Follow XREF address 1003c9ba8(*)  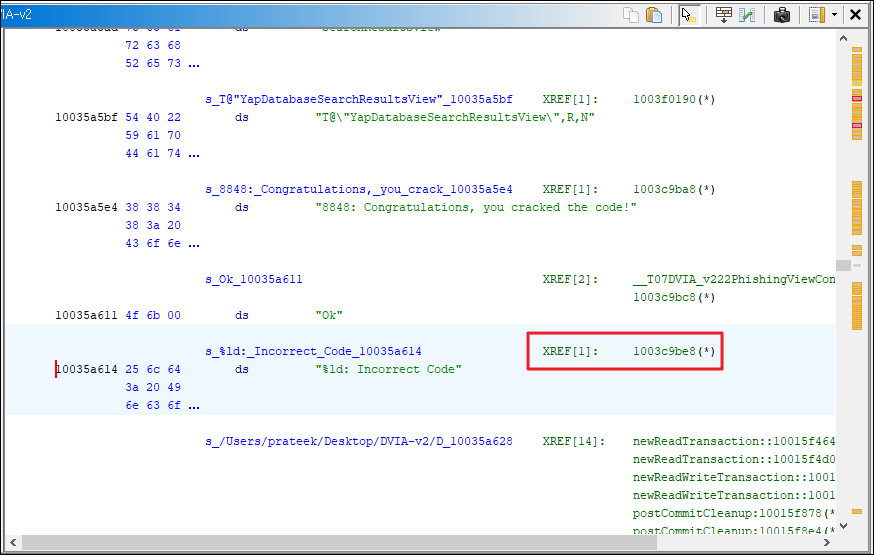(673, 189)
